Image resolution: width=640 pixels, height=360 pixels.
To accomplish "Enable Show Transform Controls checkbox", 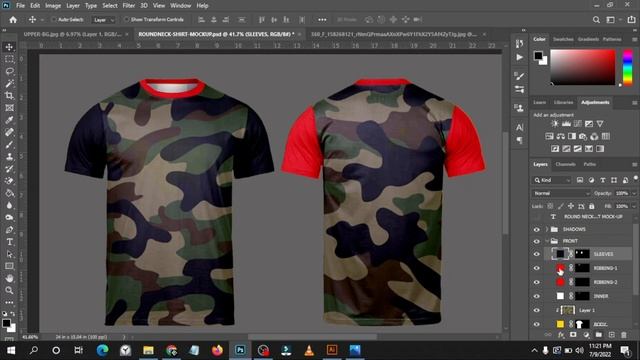I will [x=126, y=20].
